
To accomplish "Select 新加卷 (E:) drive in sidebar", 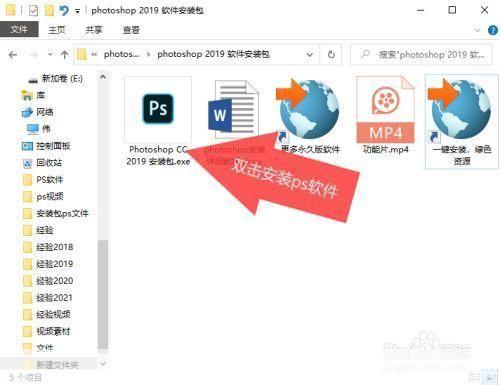I will pyautogui.click(x=55, y=79).
